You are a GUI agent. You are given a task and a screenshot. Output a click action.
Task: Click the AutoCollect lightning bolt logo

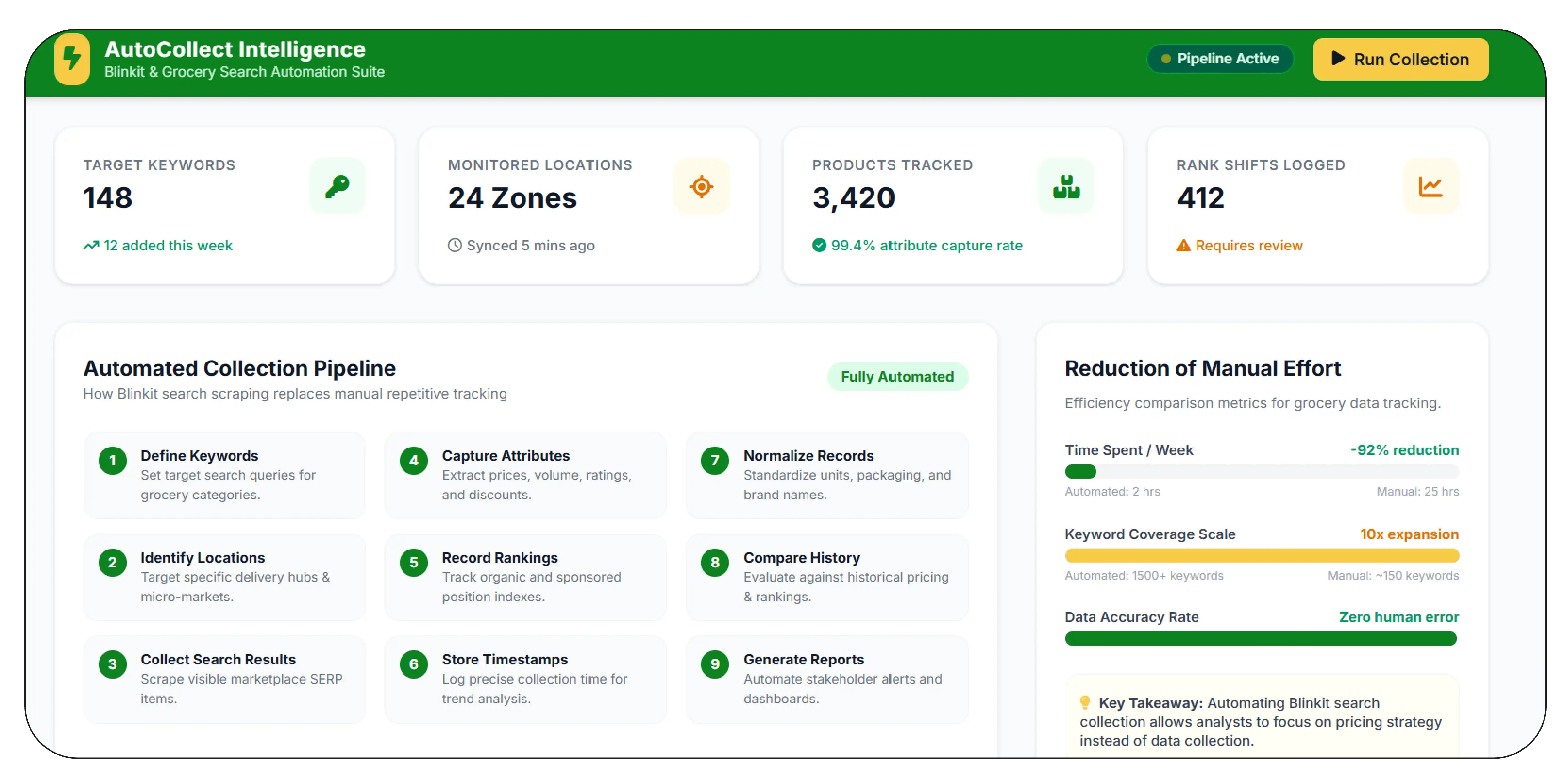pyautogui.click(x=72, y=59)
